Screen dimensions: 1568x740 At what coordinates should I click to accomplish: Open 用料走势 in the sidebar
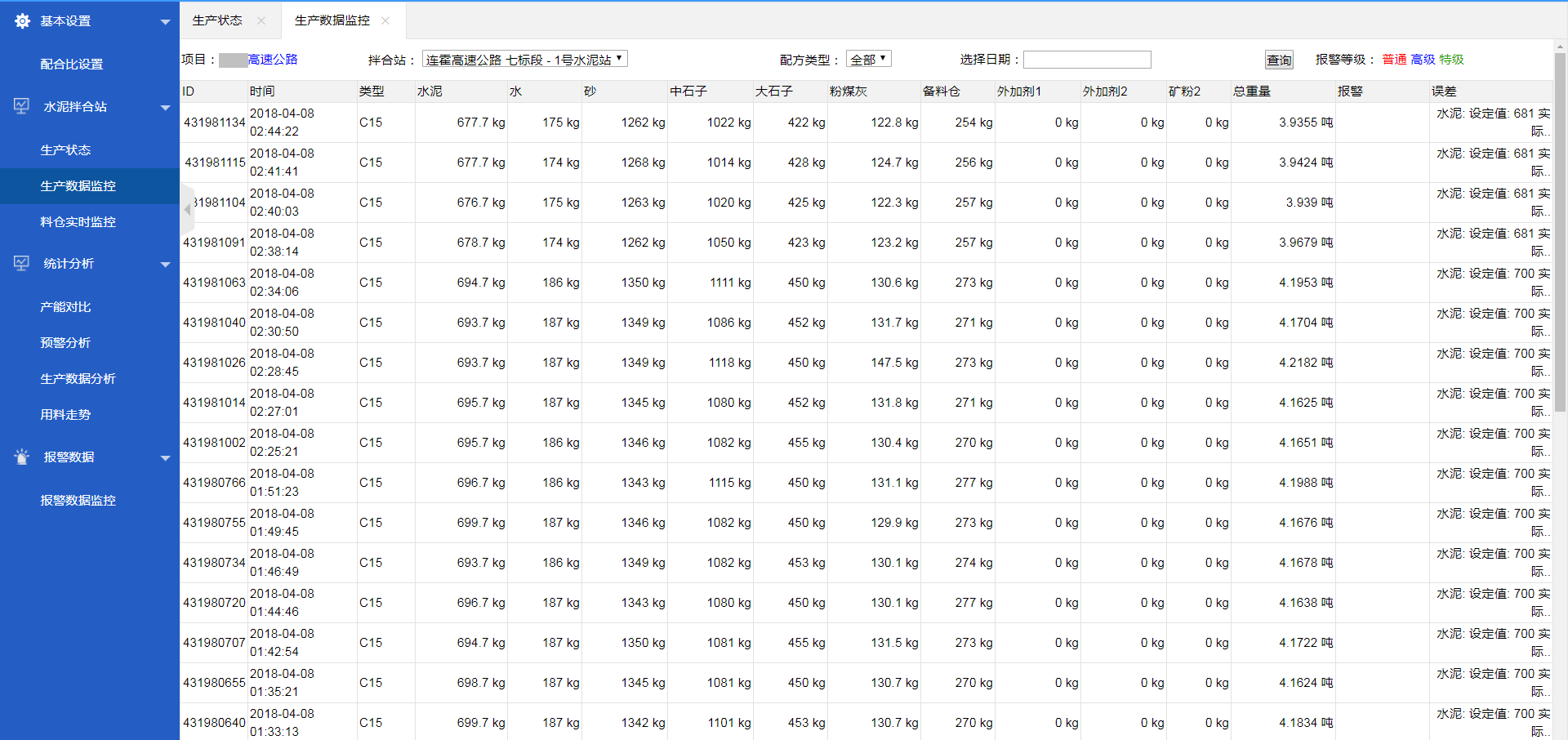click(x=65, y=414)
